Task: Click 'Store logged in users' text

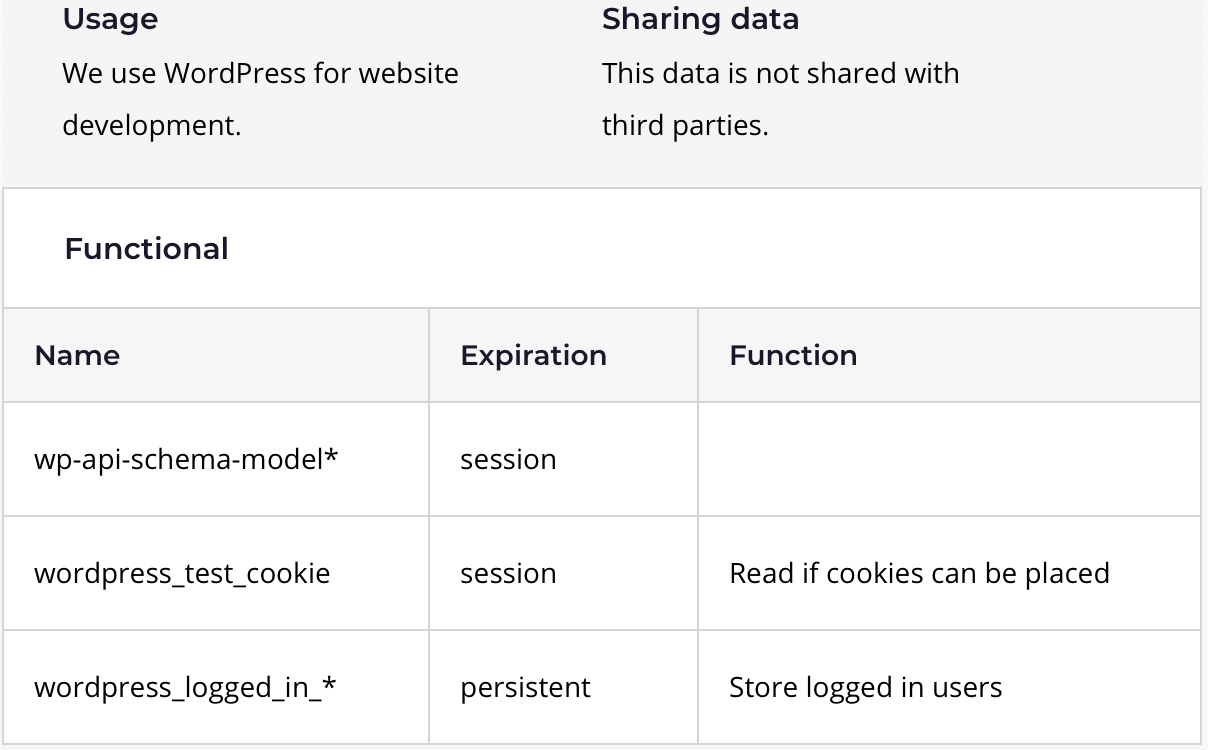Action: 865,687
